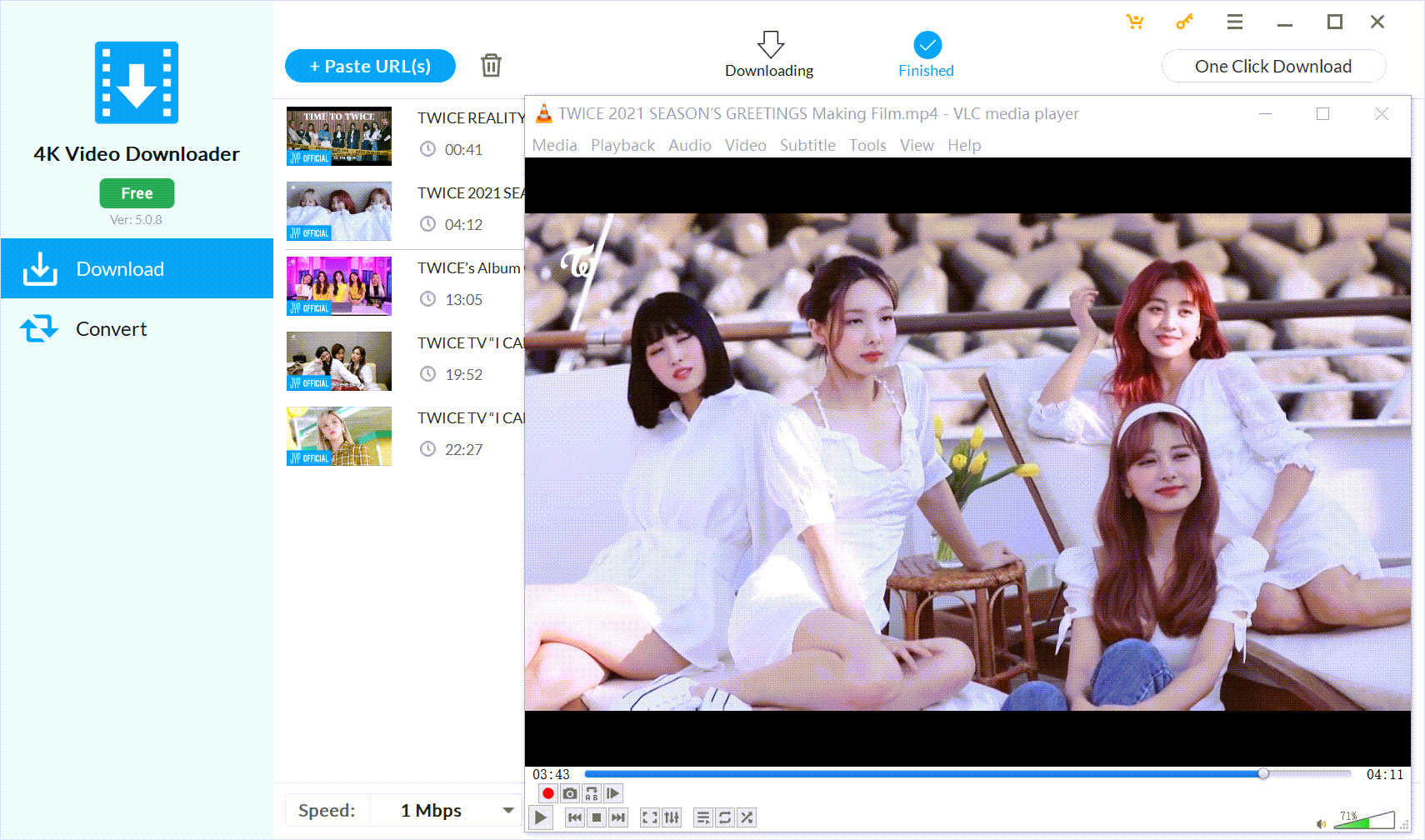Seek on the VLC playback progress bar

tap(967, 774)
